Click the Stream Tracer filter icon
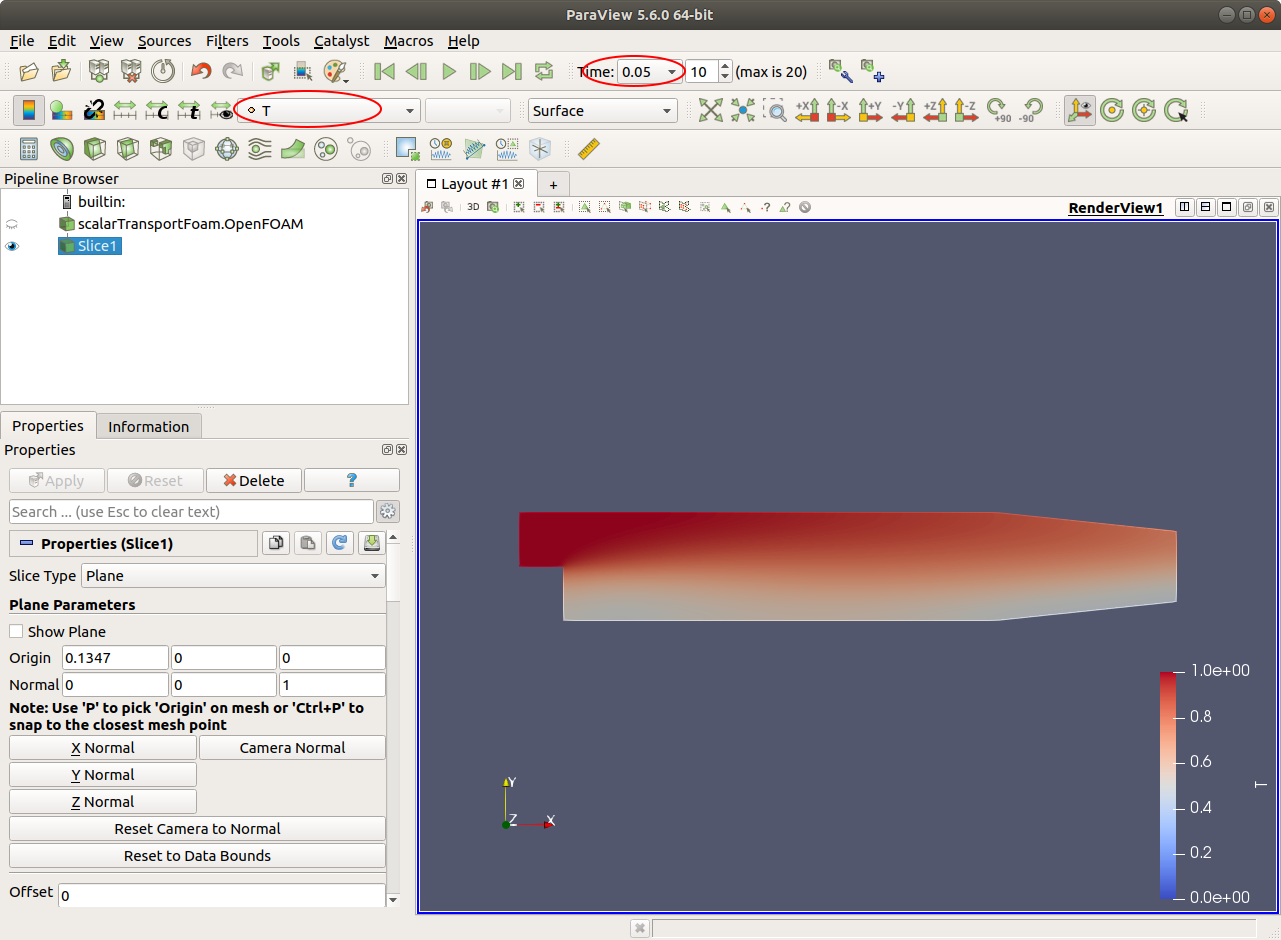Image resolution: width=1281 pixels, height=940 pixels. tap(260, 150)
